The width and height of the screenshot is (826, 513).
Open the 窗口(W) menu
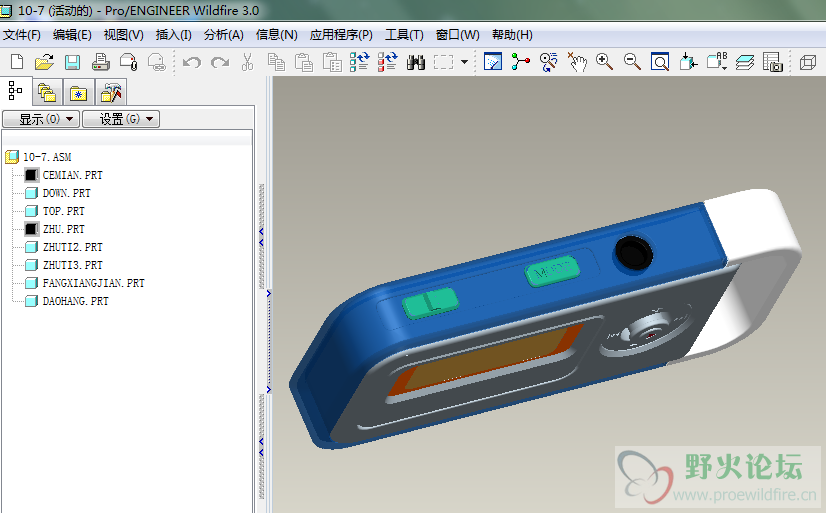pyautogui.click(x=458, y=35)
